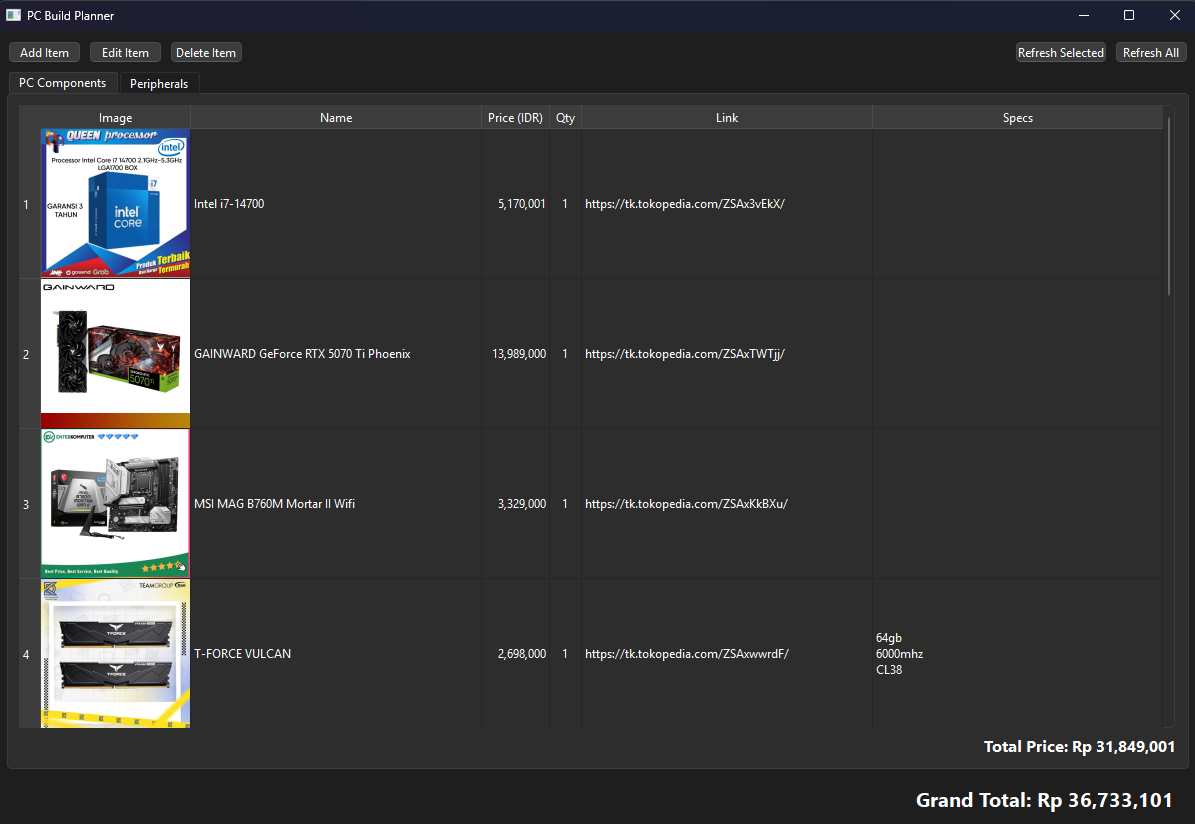The image size is (1195, 824).
Task: Close the PC Build Planner window
Action: tap(1174, 15)
